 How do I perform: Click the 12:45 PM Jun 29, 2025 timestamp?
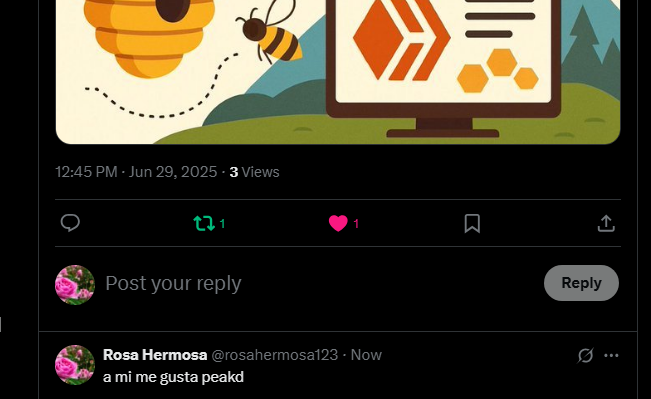(136, 172)
